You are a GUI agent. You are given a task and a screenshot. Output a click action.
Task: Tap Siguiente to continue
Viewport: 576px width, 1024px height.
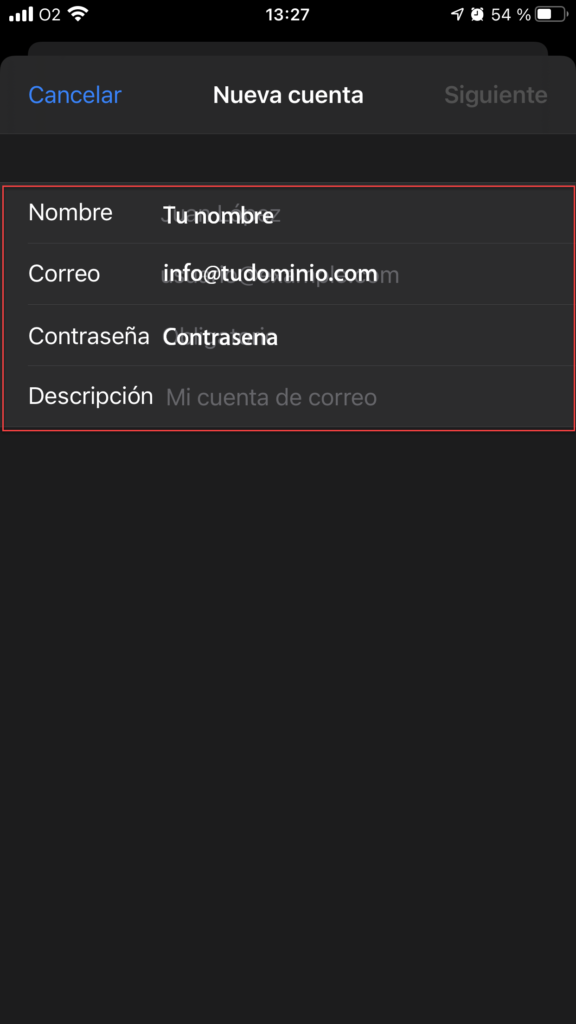tap(496, 95)
